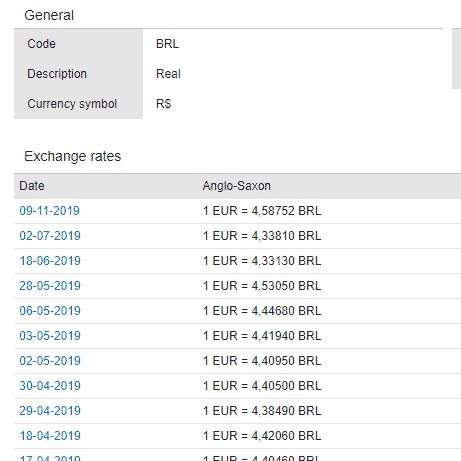Click the General section heading

point(49,15)
